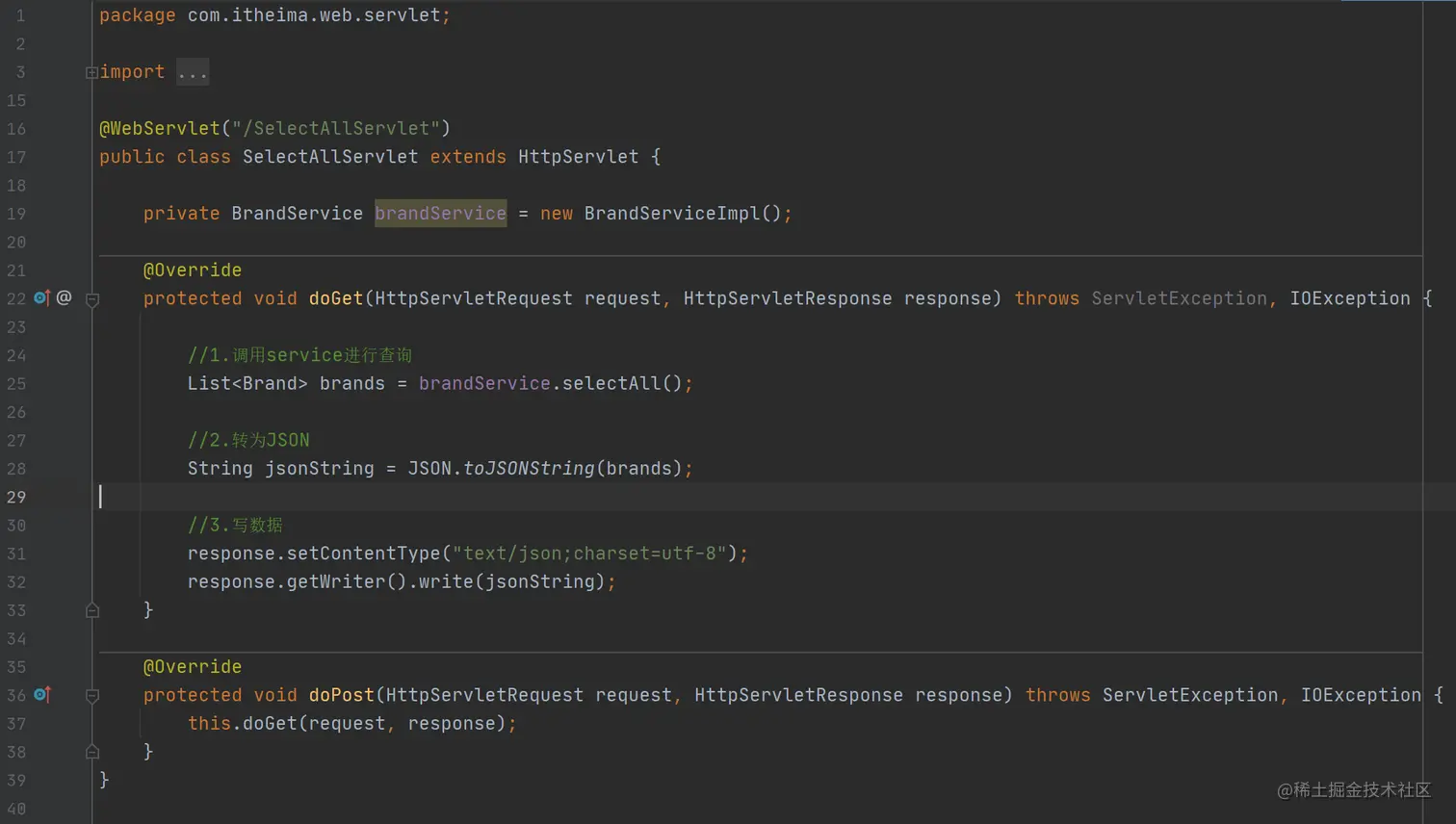
Task: Click the doGet method name on line 22
Action: point(336,297)
